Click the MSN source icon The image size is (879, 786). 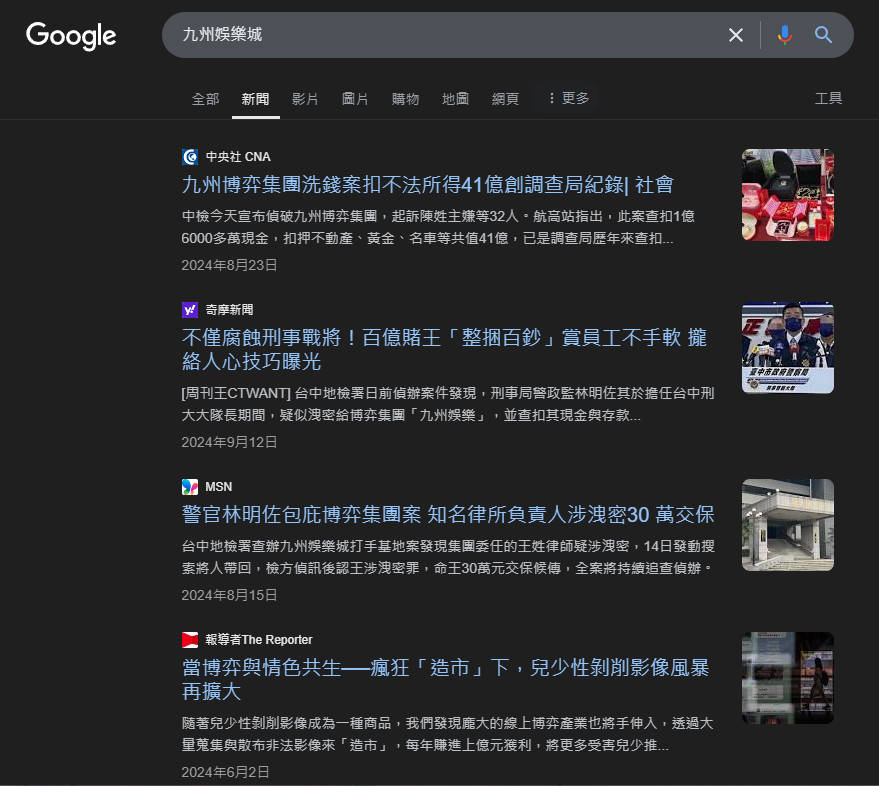pyautogui.click(x=190, y=487)
